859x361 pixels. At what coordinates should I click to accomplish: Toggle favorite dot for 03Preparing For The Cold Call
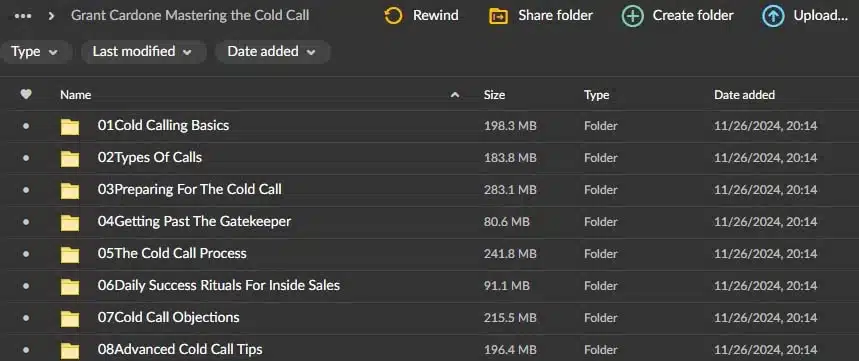[26, 190]
